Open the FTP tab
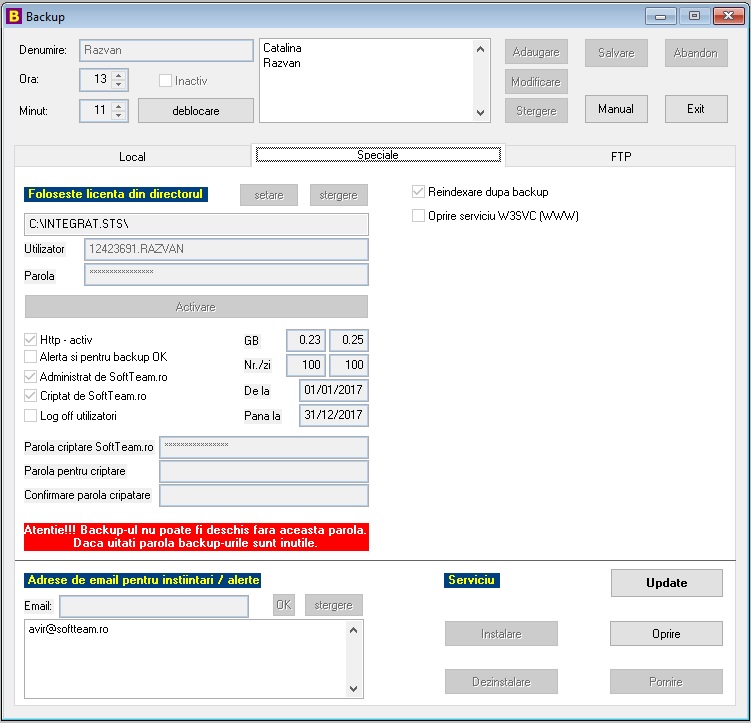Viewport: 751px width, 723px height. pyautogui.click(x=621, y=157)
